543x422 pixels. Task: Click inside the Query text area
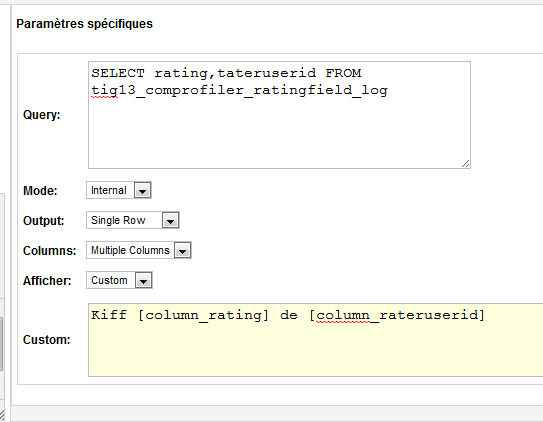(x=279, y=115)
